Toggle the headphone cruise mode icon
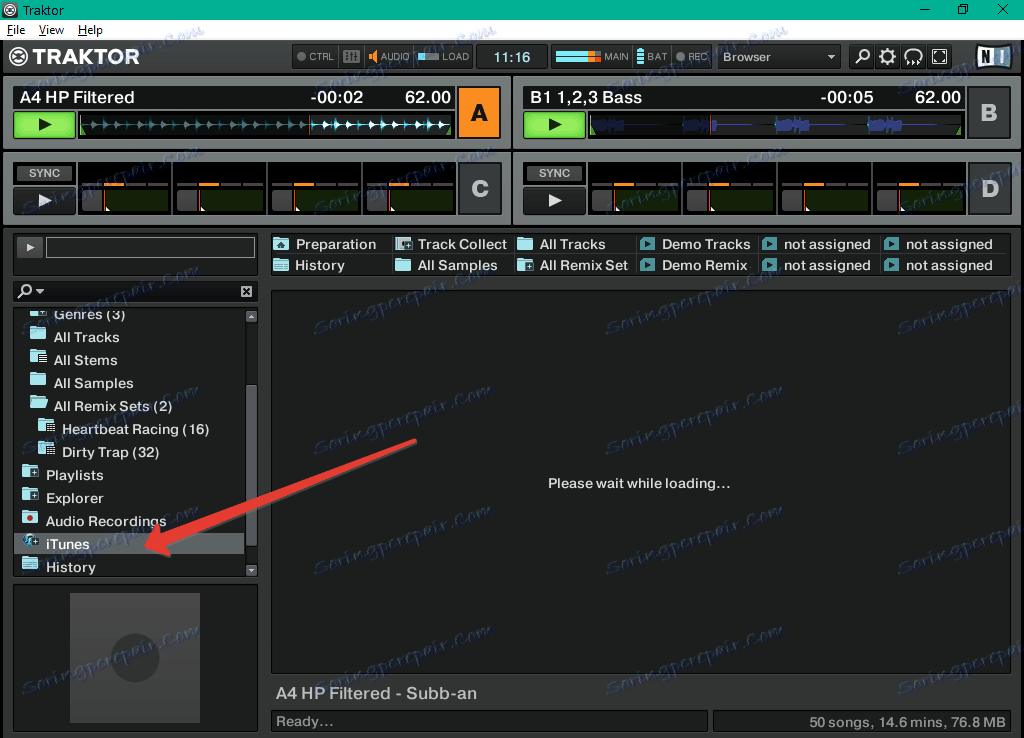 (913, 57)
